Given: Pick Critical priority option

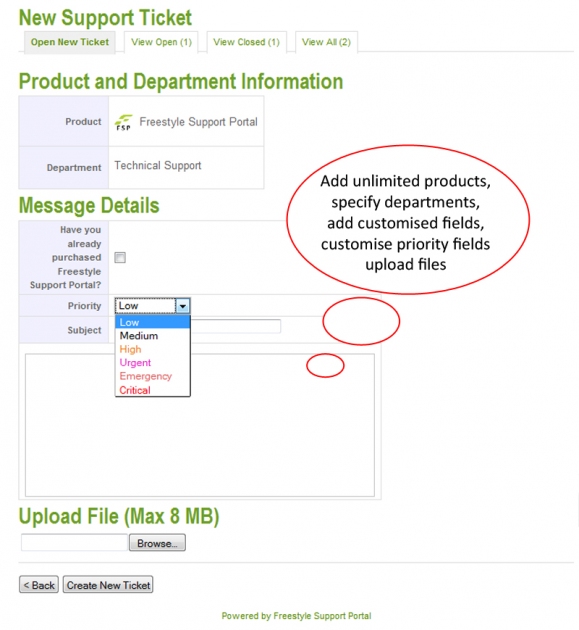Looking at the screenshot, I should [x=152, y=390].
